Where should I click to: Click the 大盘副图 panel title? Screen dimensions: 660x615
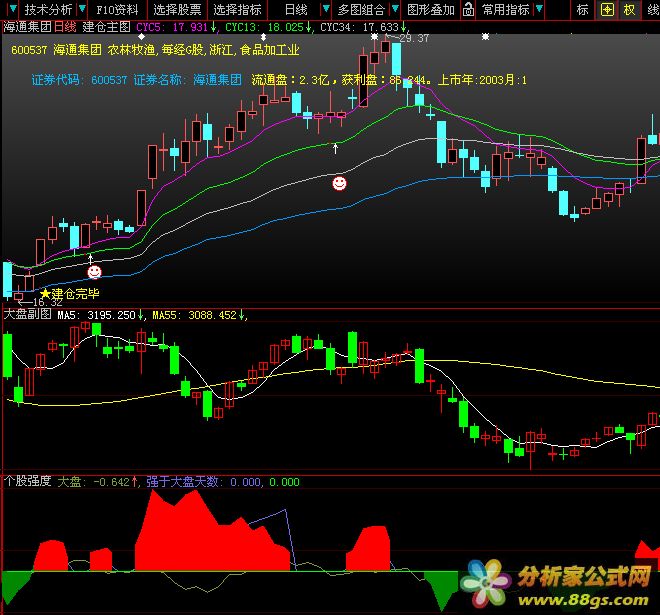(x=27, y=314)
